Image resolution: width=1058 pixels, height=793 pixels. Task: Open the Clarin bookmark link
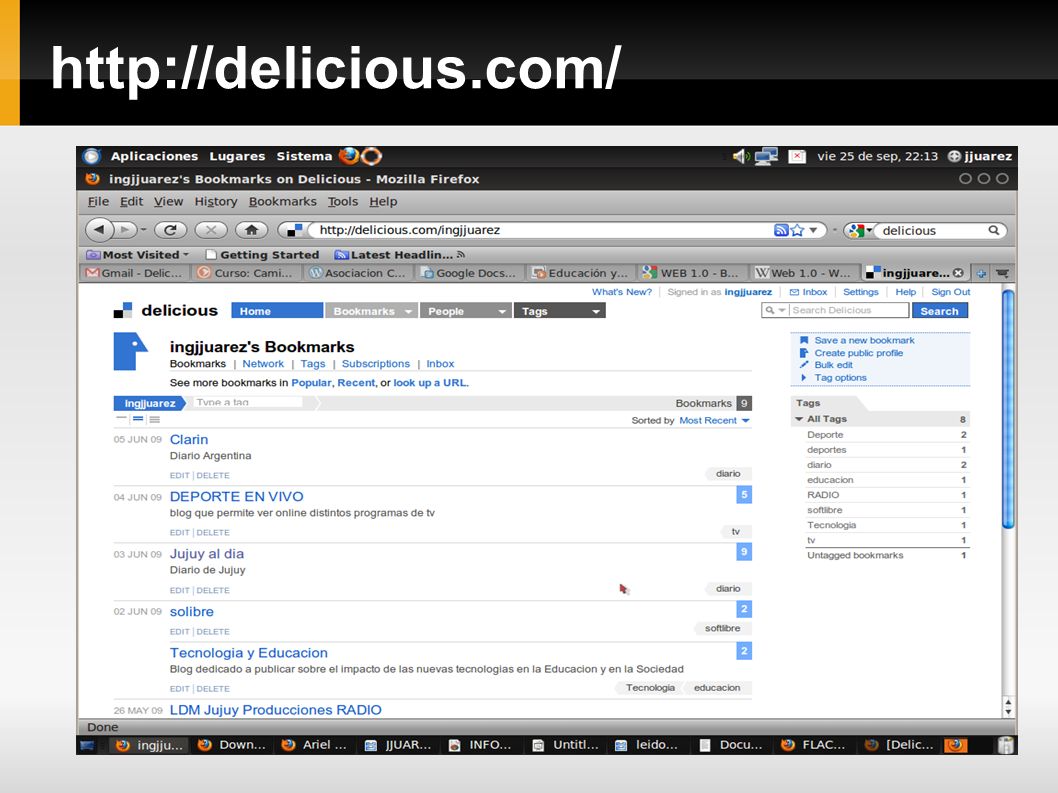tap(189, 439)
